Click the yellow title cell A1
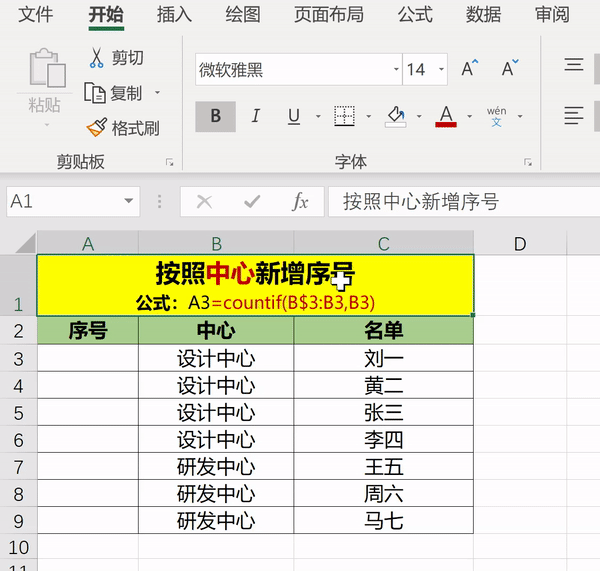Image resolution: width=600 pixels, height=571 pixels. pos(255,286)
